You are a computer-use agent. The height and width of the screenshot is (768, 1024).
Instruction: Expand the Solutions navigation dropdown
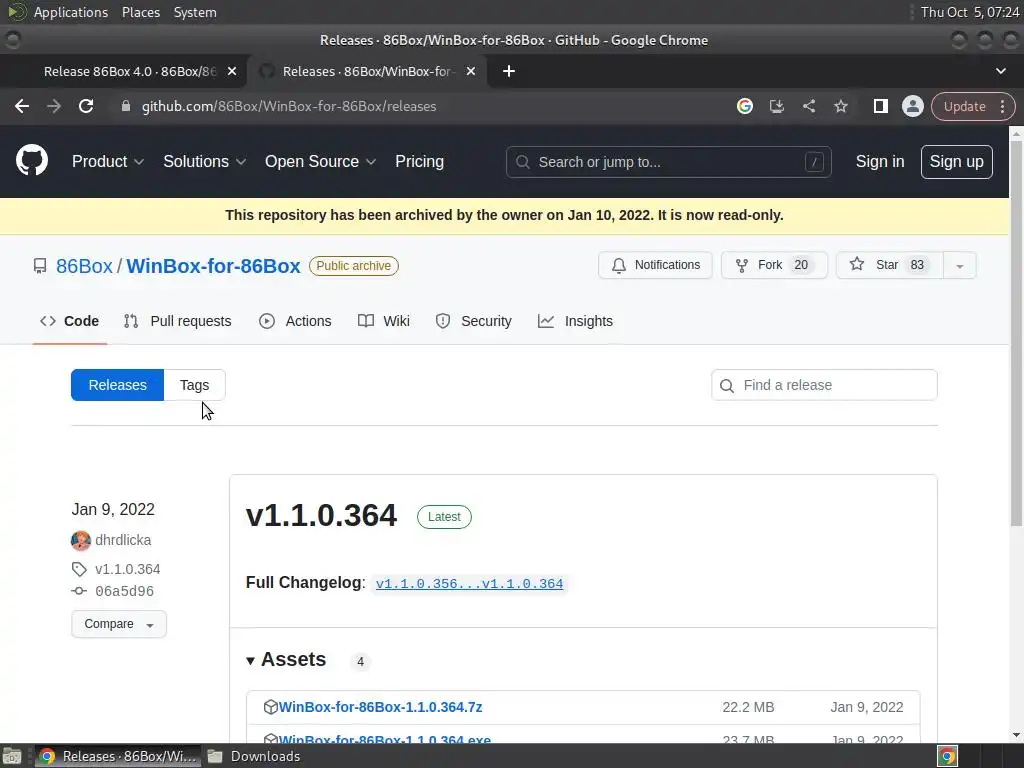[204, 161]
